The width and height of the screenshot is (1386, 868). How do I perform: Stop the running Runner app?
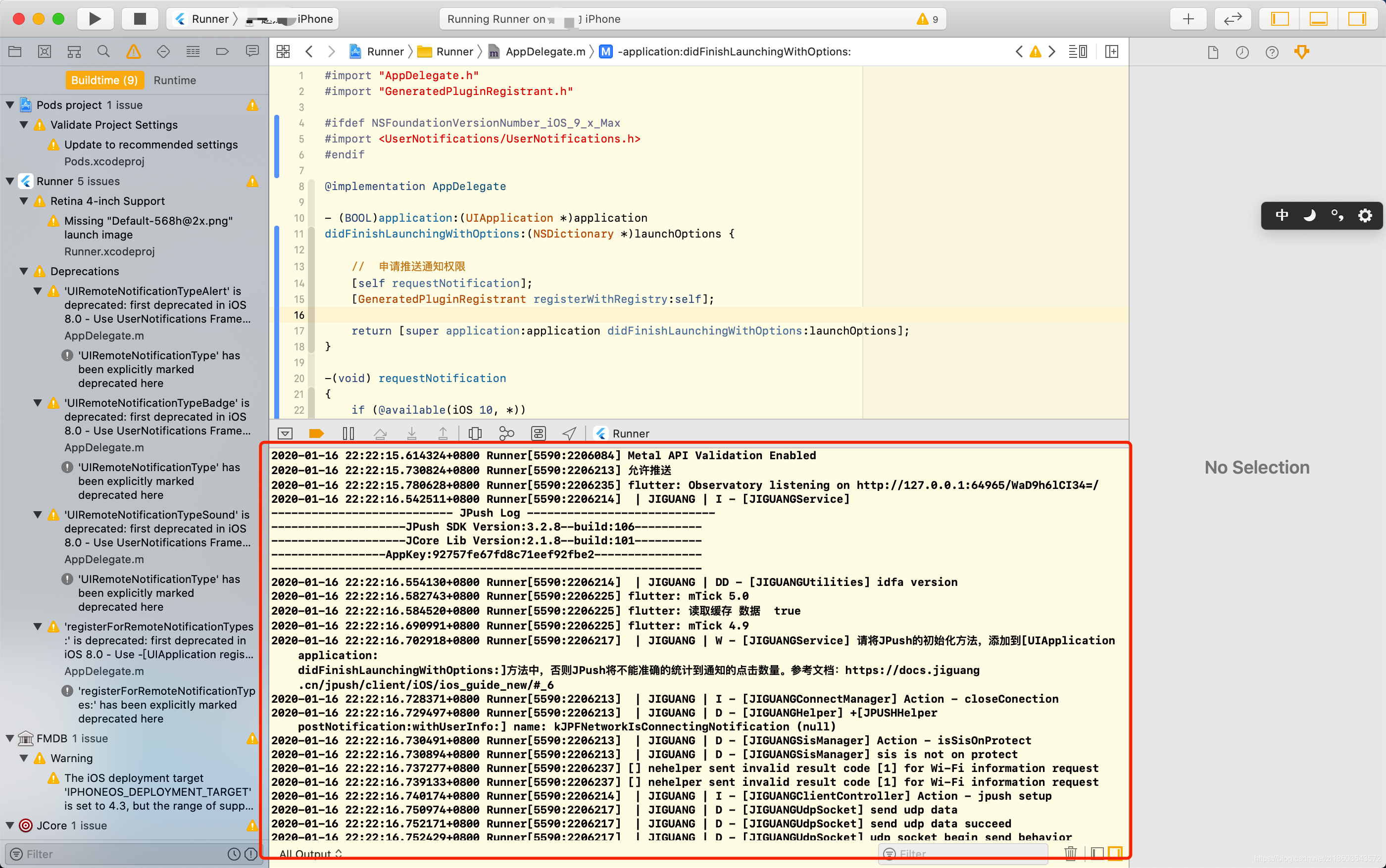point(140,18)
